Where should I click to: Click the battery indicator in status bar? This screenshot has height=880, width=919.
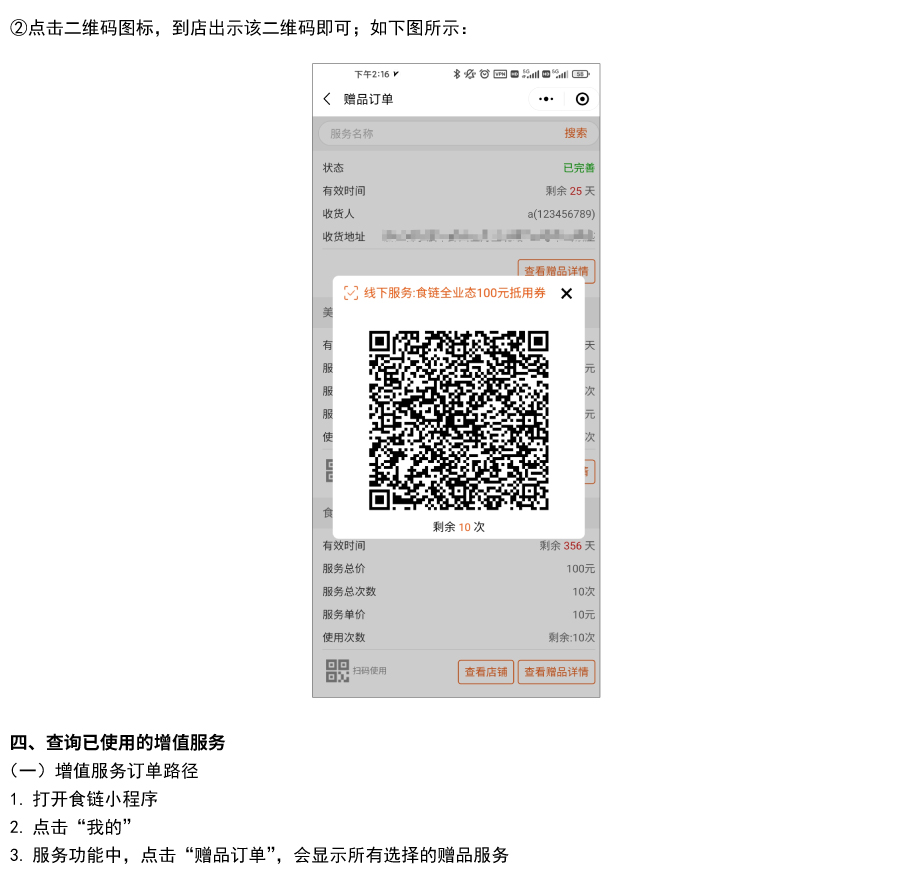click(x=580, y=74)
